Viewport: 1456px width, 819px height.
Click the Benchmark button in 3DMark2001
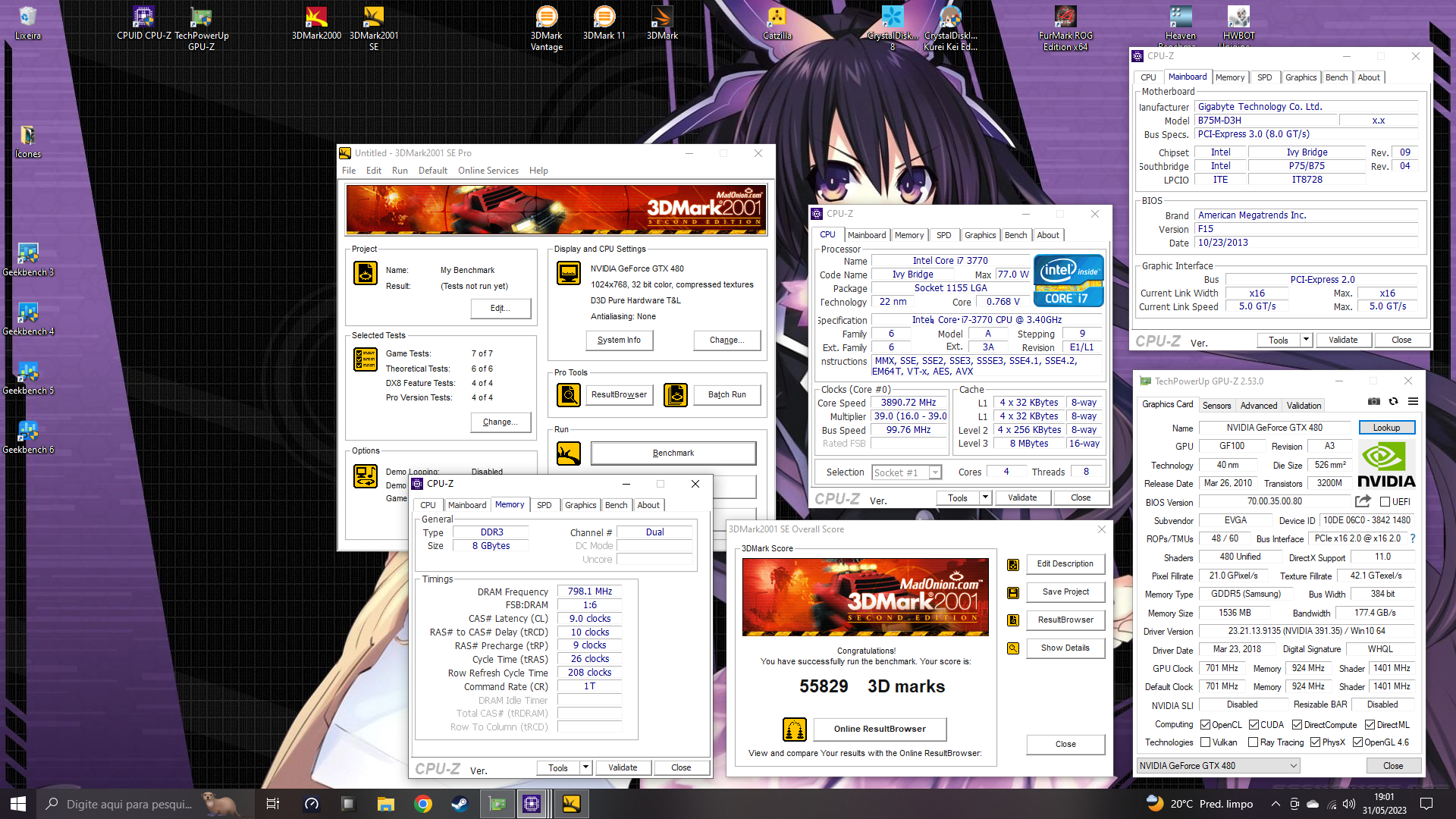click(x=673, y=453)
